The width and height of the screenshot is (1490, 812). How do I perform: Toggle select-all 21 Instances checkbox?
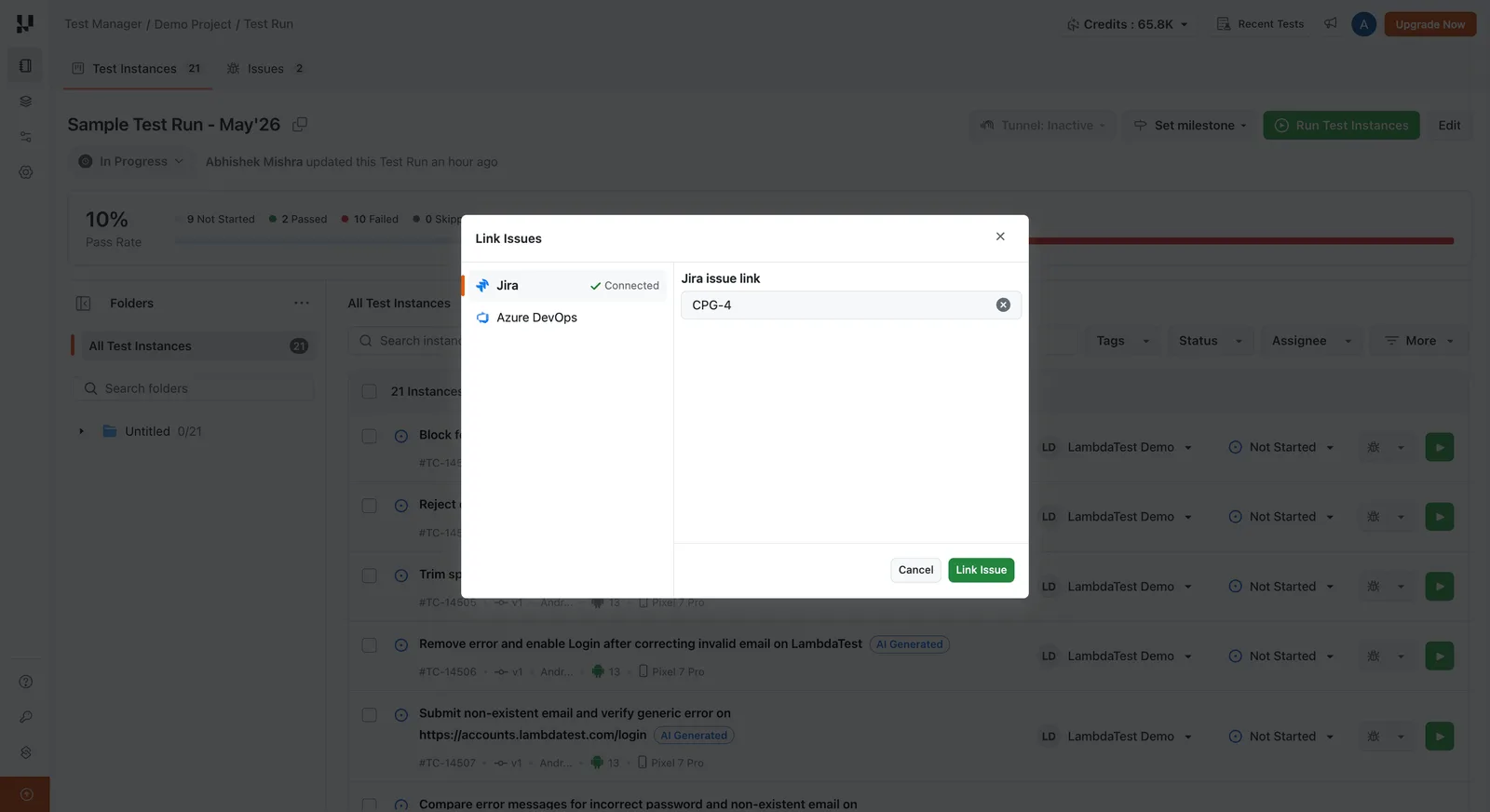pos(369,392)
